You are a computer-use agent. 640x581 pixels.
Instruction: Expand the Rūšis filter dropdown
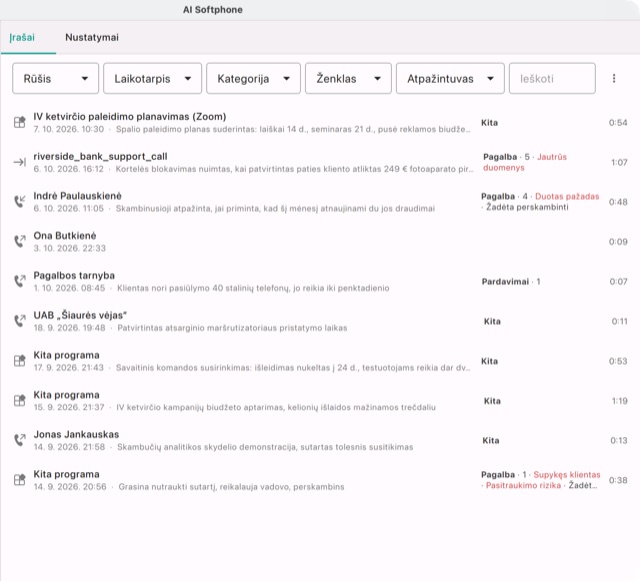click(x=56, y=78)
